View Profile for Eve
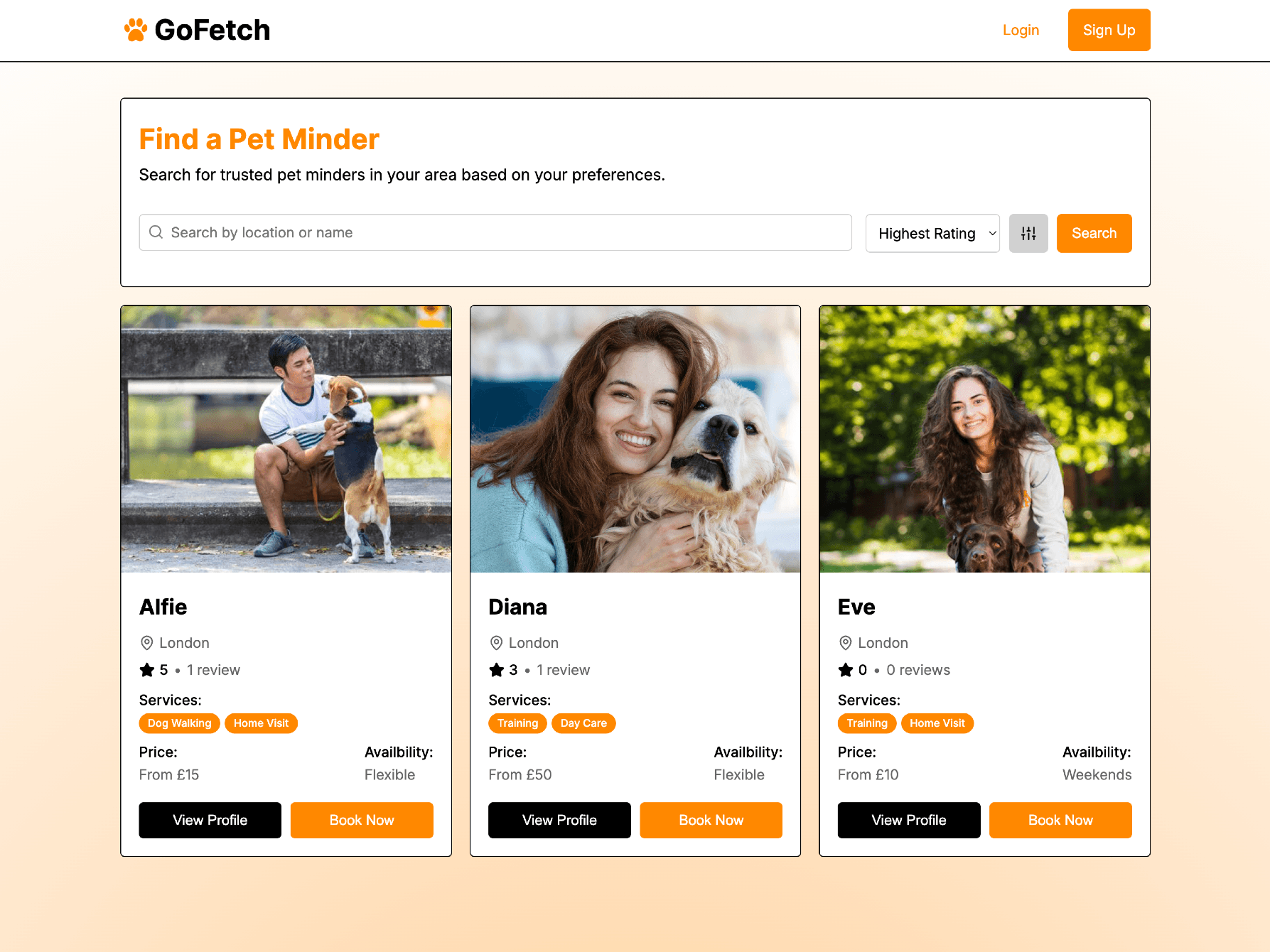This screenshot has width=1270, height=952. pyautogui.click(x=909, y=820)
